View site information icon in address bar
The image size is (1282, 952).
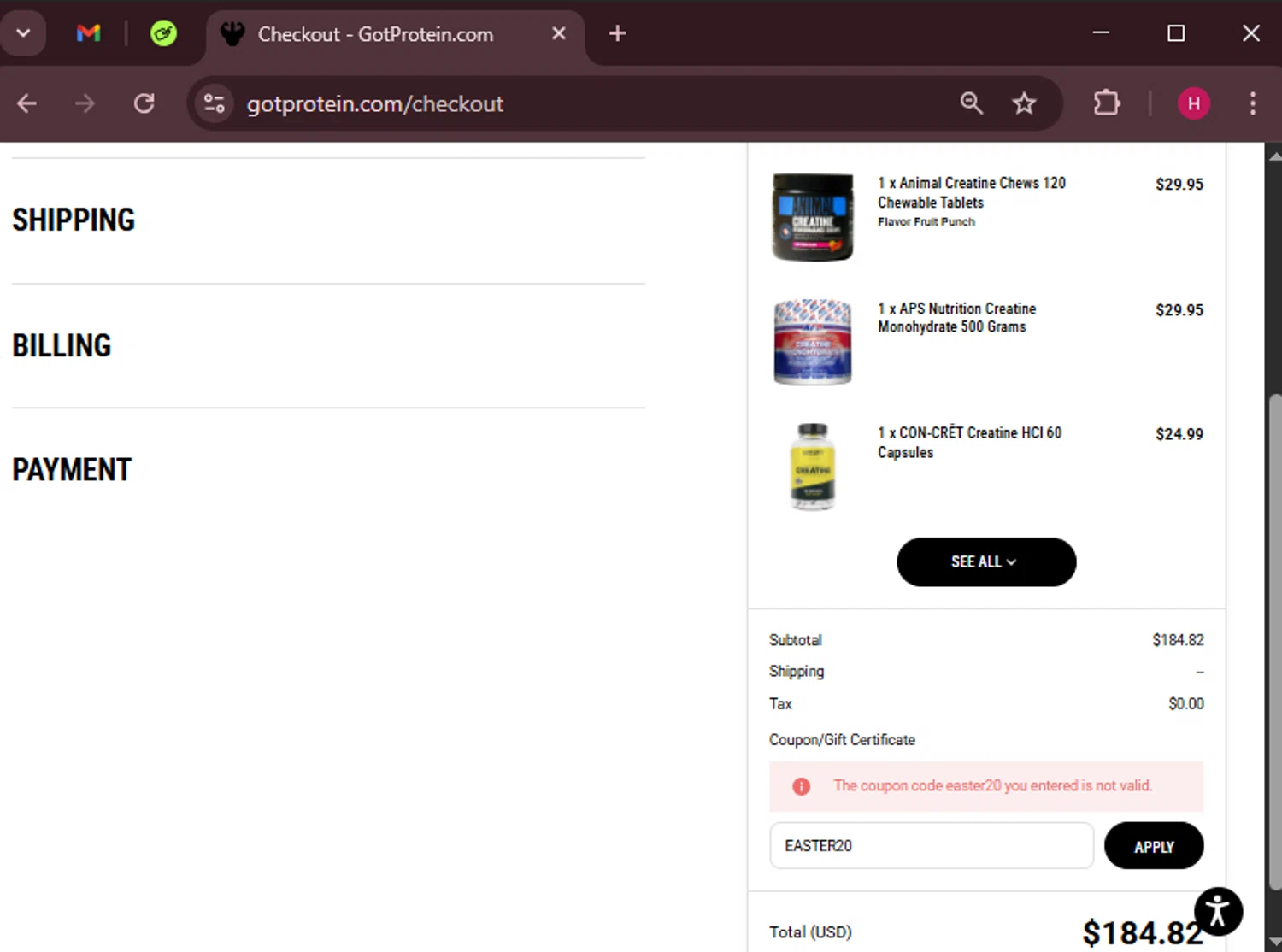click(x=214, y=103)
